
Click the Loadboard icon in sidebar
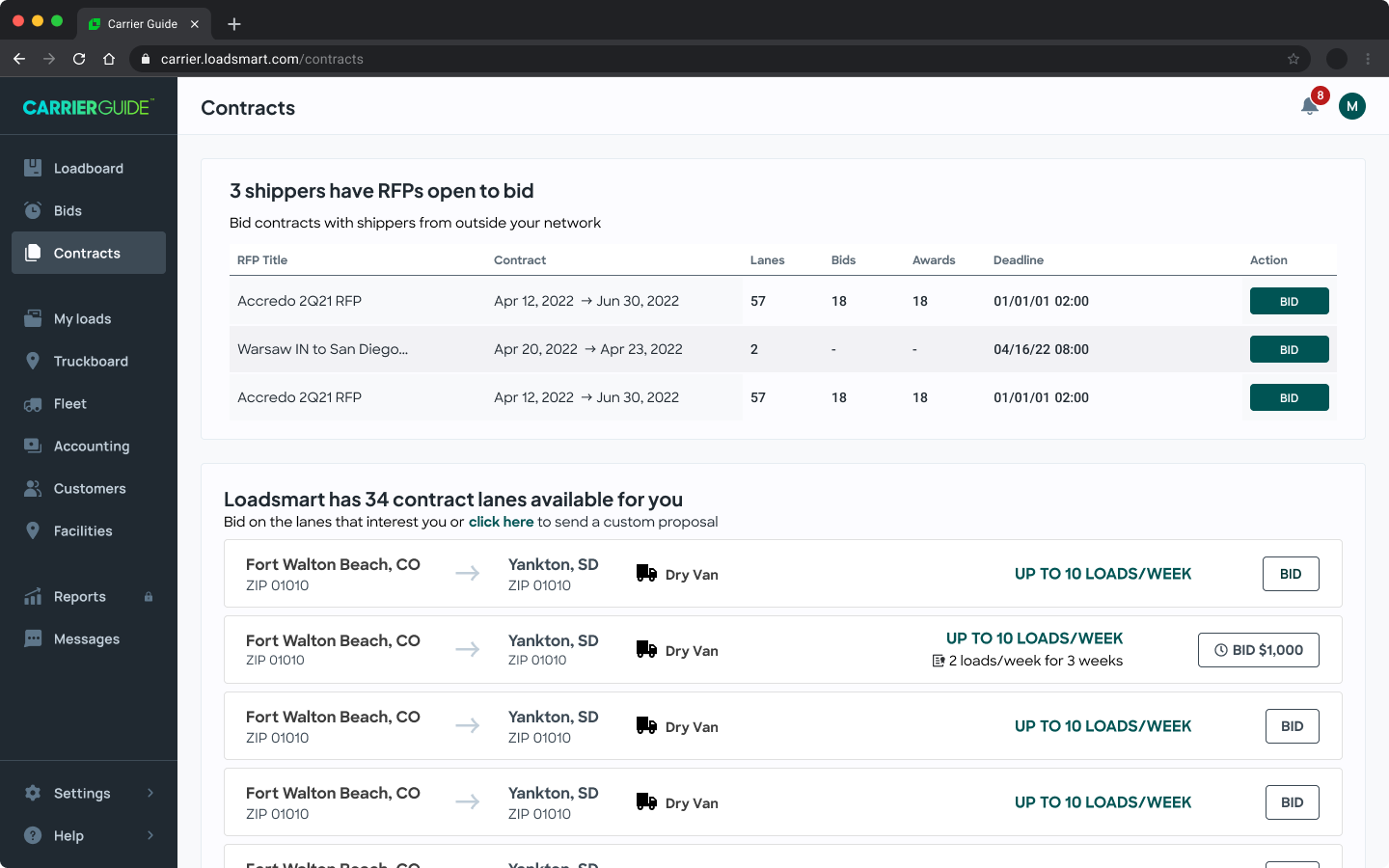point(33,168)
